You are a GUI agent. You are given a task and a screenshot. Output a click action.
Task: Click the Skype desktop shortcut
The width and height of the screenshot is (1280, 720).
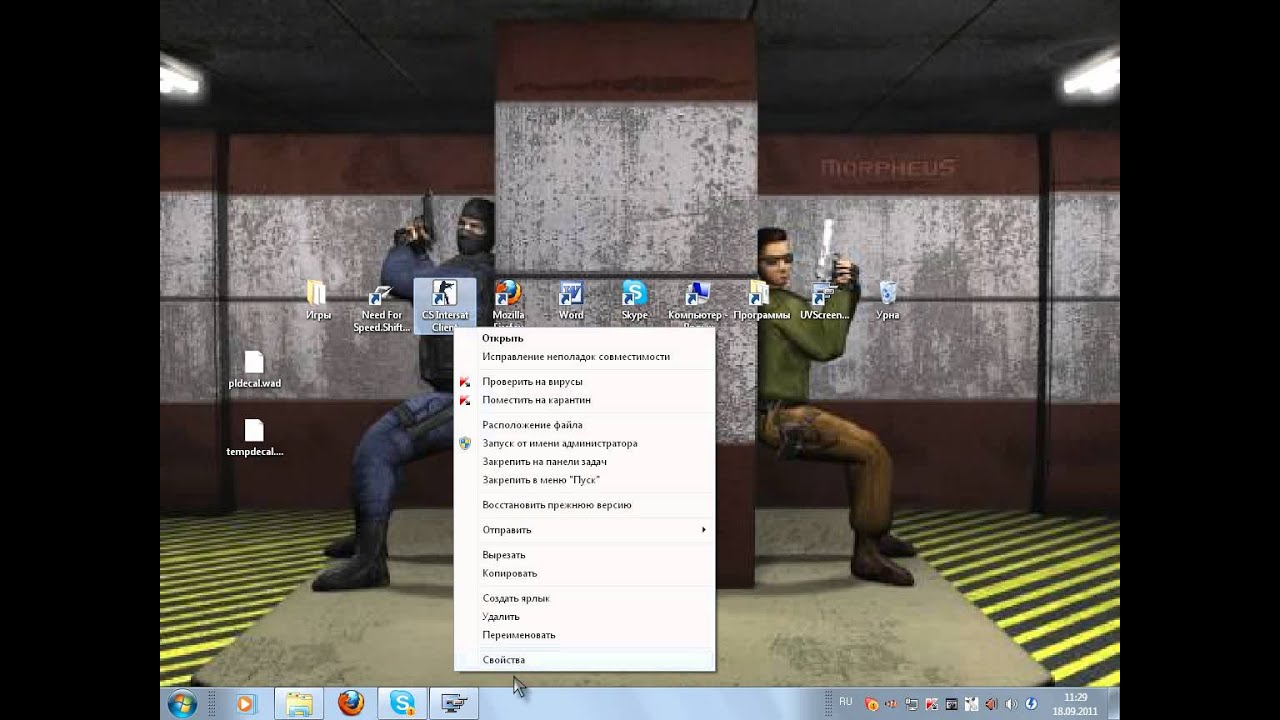click(x=634, y=300)
